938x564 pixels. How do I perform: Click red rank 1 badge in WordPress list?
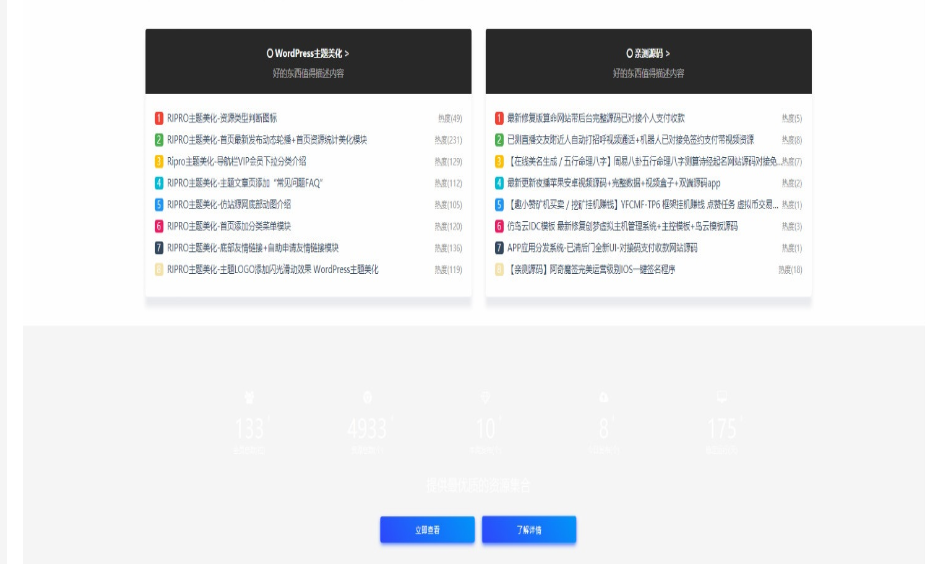point(159,118)
